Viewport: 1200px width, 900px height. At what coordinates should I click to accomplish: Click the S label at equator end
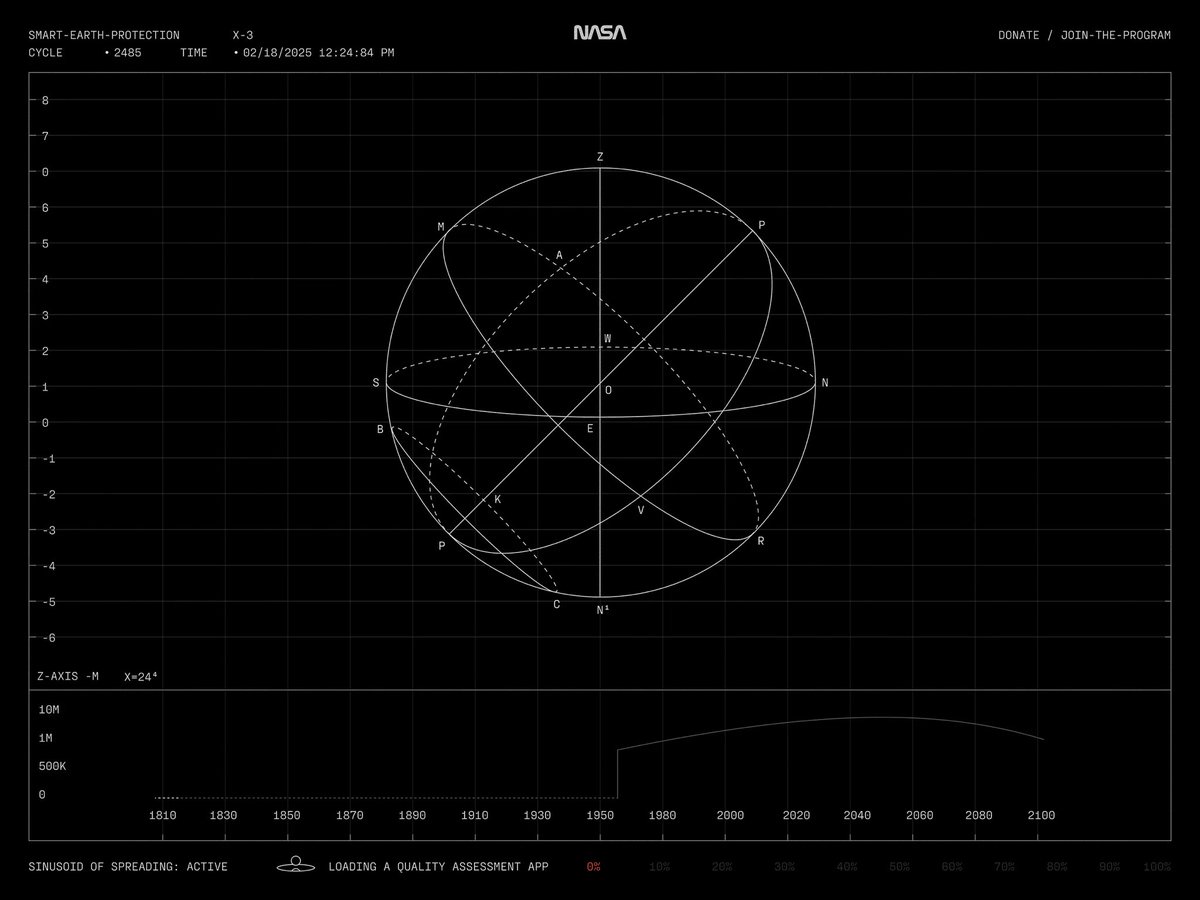[x=376, y=383]
